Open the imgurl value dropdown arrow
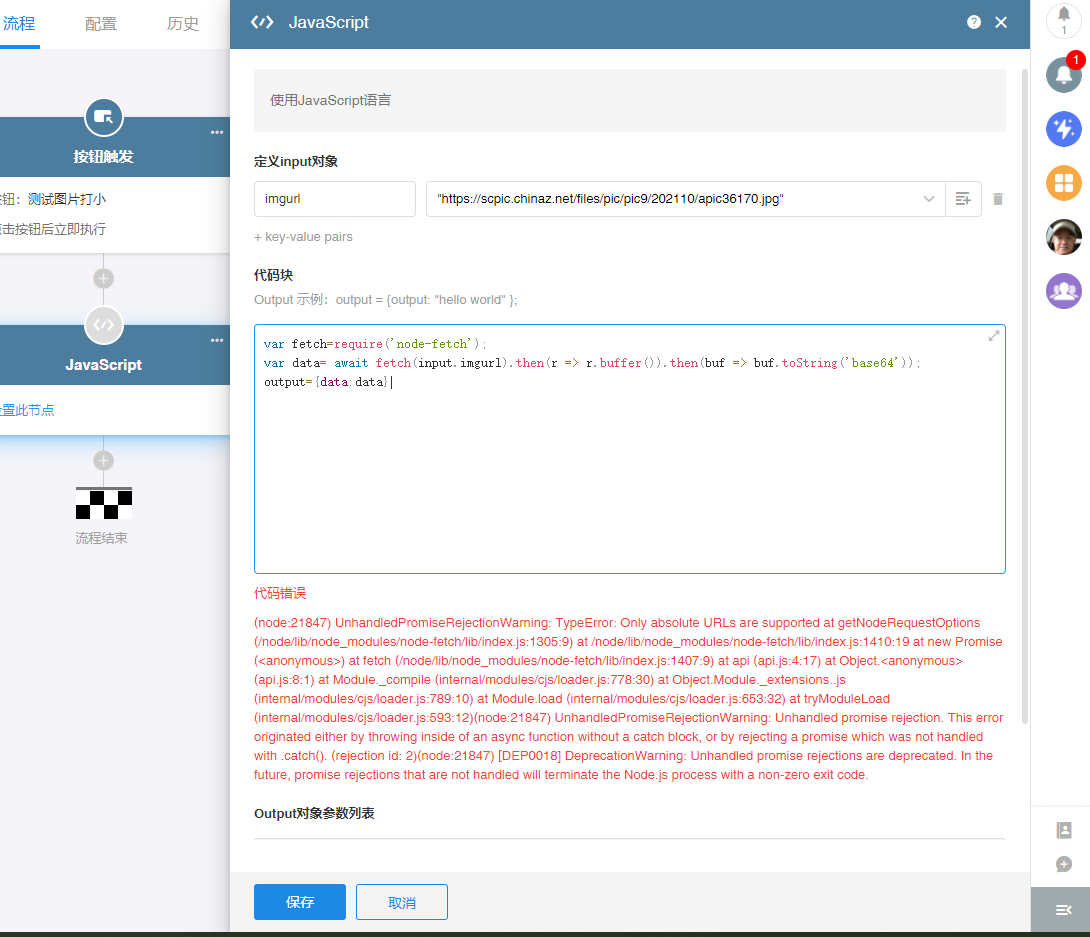The width and height of the screenshot is (1090, 937). pos(928,199)
